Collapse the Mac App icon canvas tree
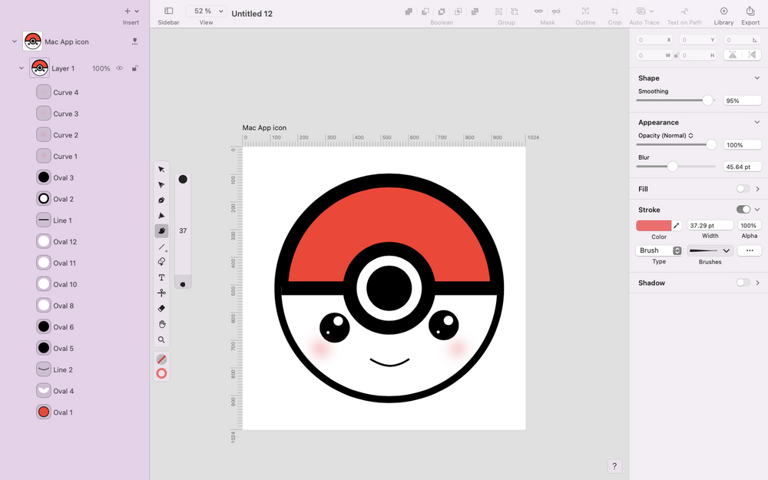This screenshot has height=480, width=768. pos(14,42)
